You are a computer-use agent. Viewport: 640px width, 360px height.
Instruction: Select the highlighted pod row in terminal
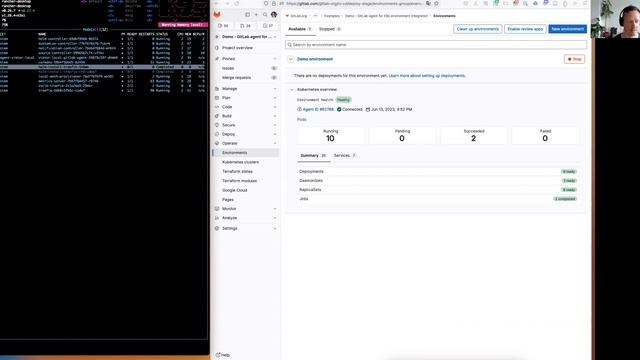pos(104,67)
